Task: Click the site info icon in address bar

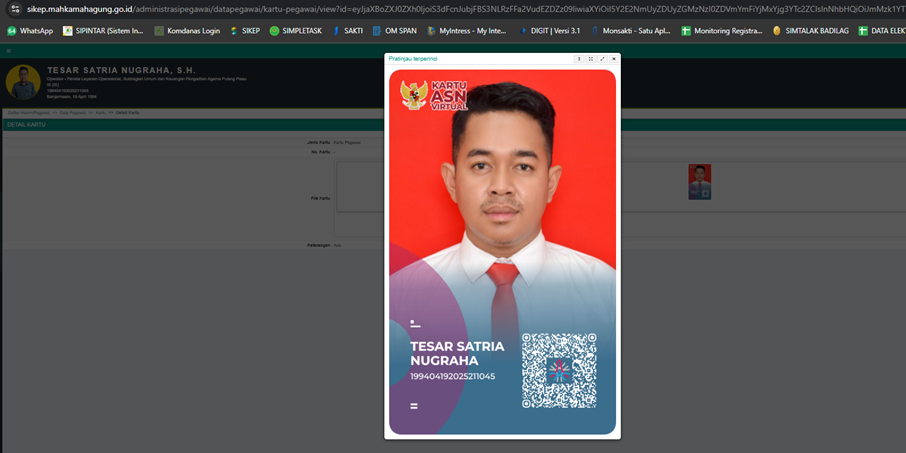Action: 15,9
